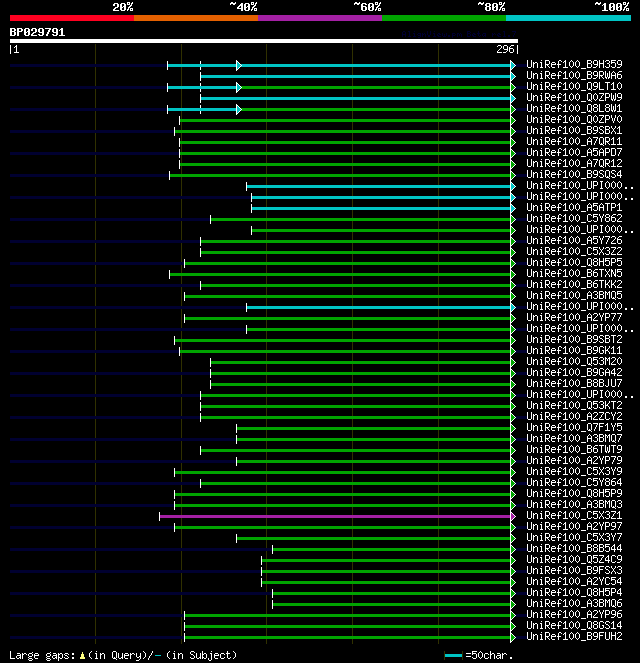Screen dimensions: 640x663
Task: Click the yellow query gap triangle in legend
Action: coord(82,656)
